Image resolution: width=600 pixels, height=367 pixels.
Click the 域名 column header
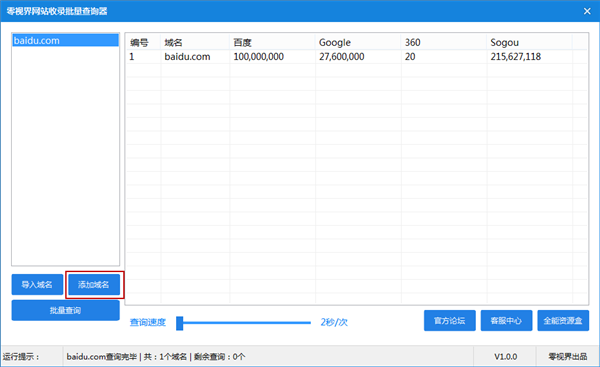tap(195, 42)
